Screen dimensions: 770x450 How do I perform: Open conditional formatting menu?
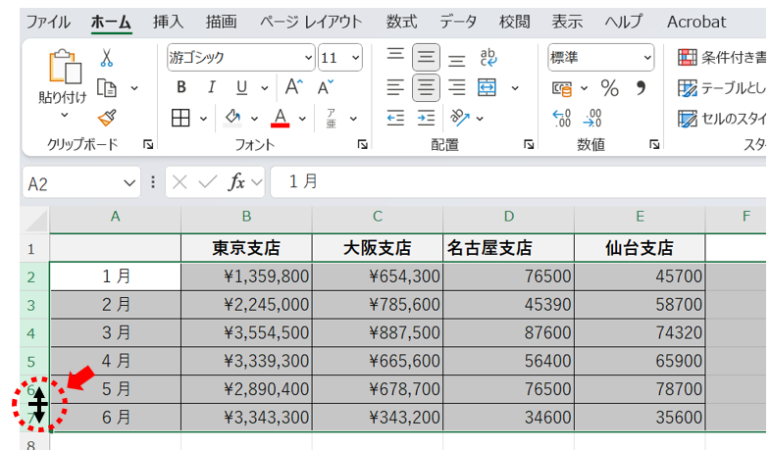pos(722,57)
